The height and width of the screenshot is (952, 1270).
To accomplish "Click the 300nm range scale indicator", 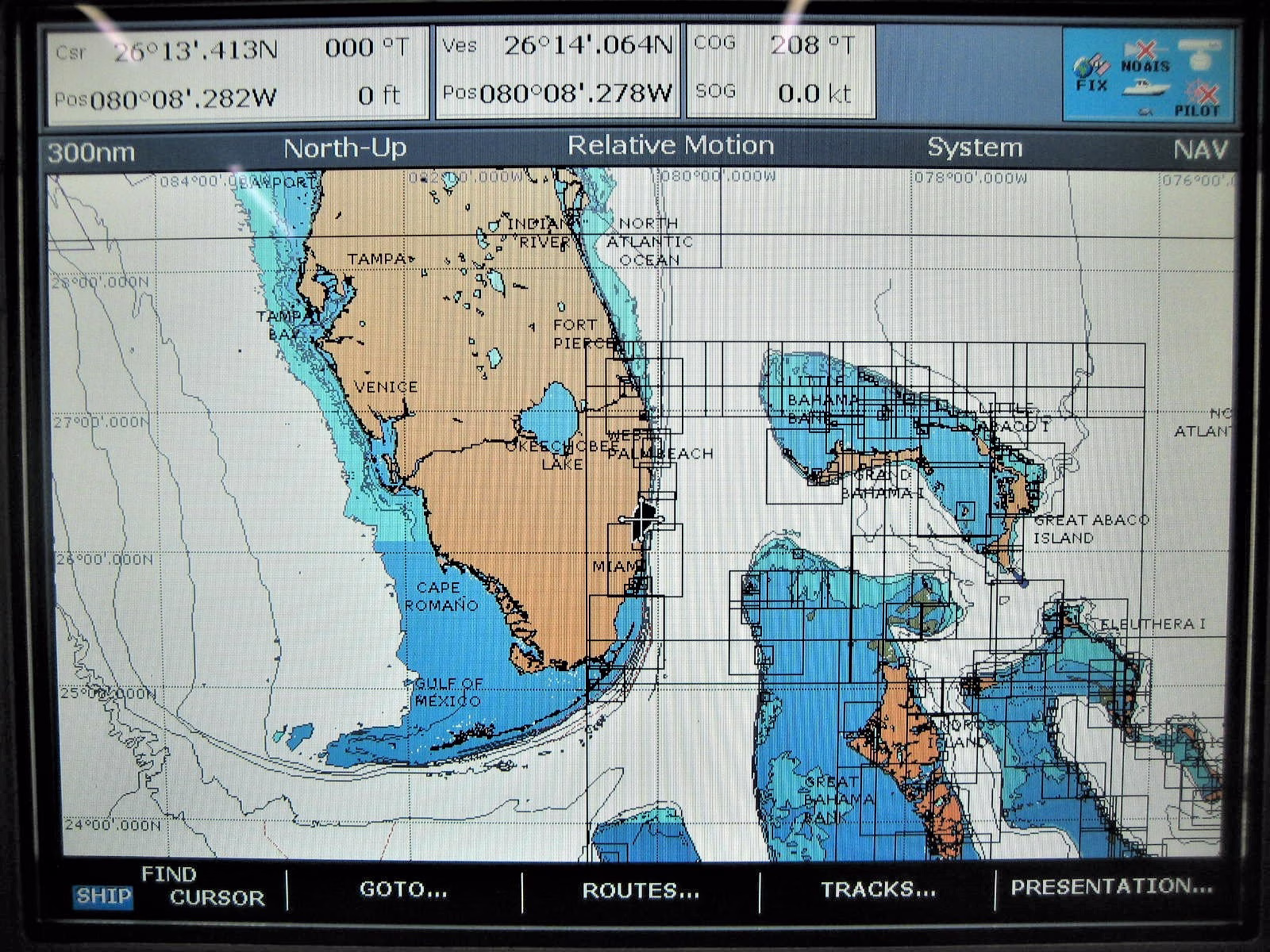I will pos(91,152).
